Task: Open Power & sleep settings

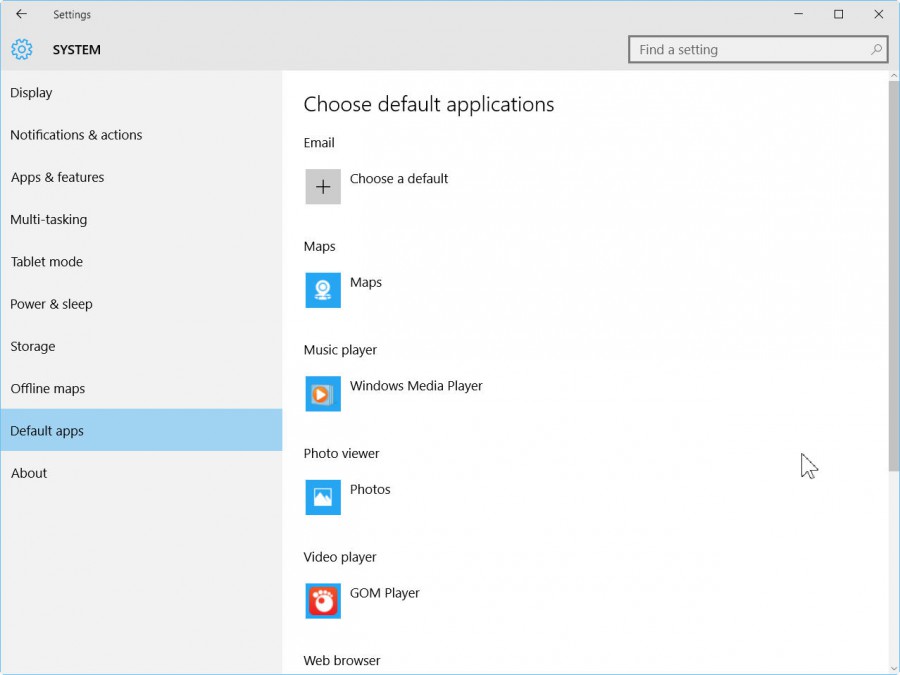Action: point(51,304)
